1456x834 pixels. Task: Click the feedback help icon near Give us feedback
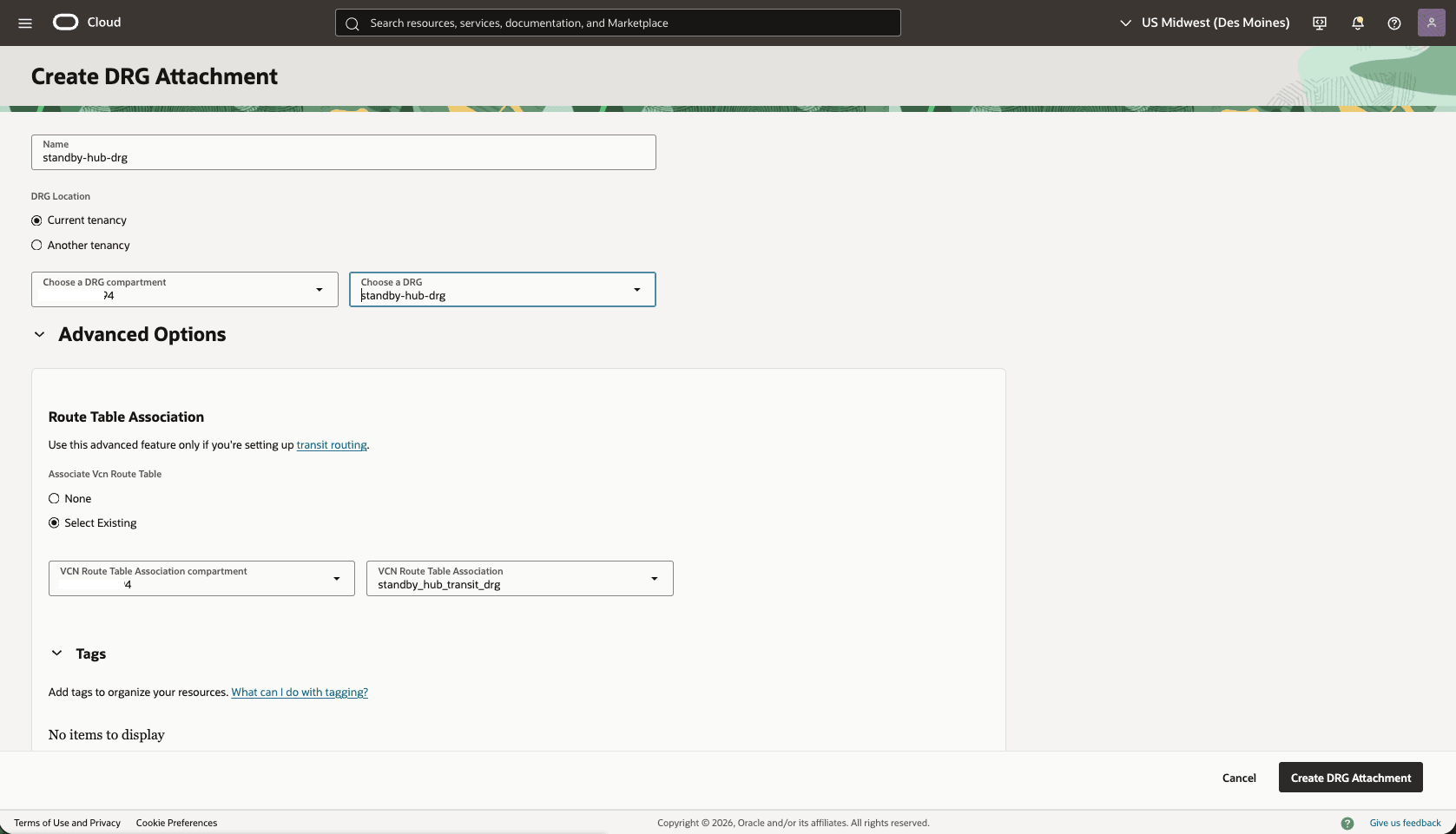click(x=1347, y=823)
